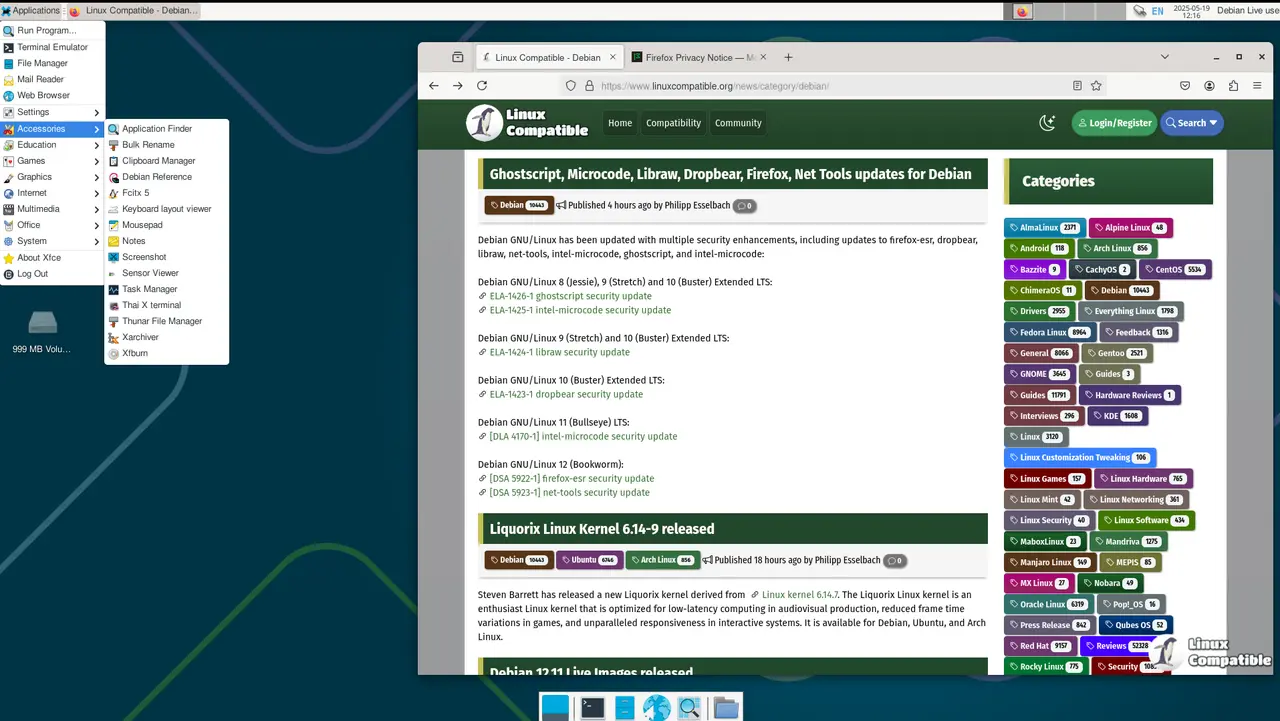This screenshot has height=721, width=1280.
Task: Open the Firefox application menu (hamburger icon)
Action: point(1257,85)
